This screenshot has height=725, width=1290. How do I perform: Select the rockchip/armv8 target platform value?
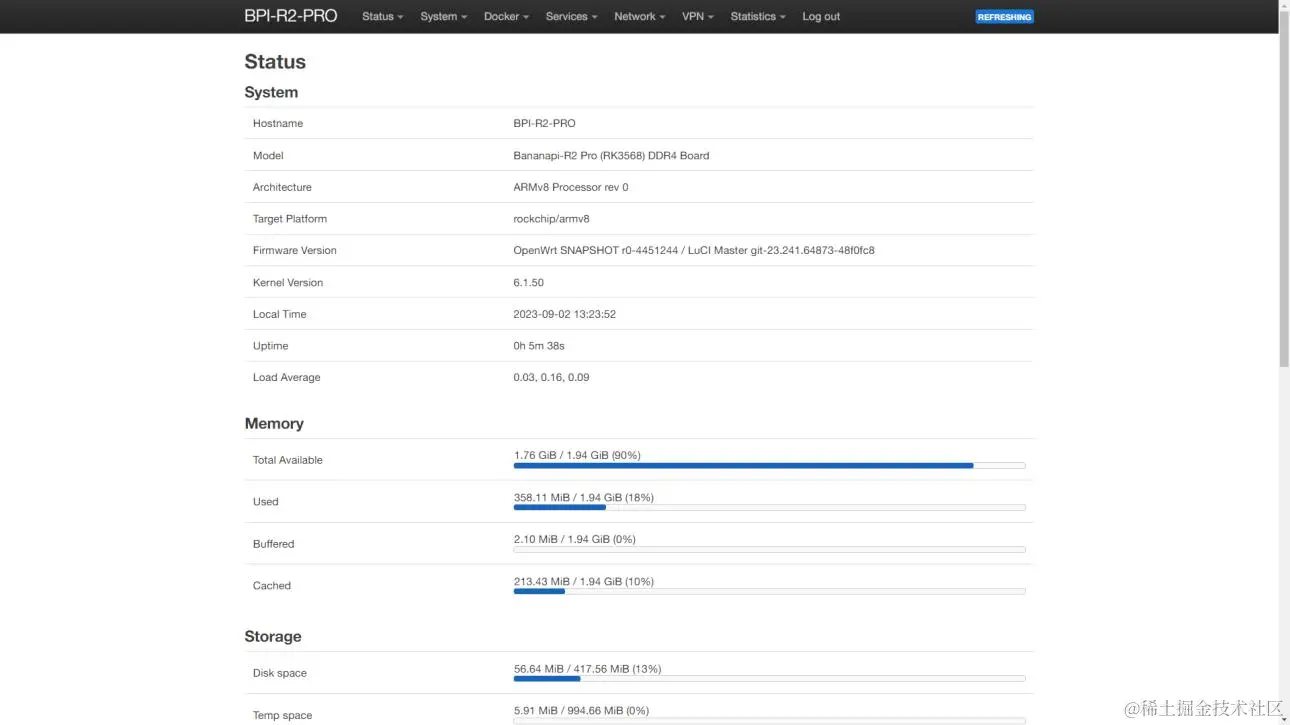(551, 219)
